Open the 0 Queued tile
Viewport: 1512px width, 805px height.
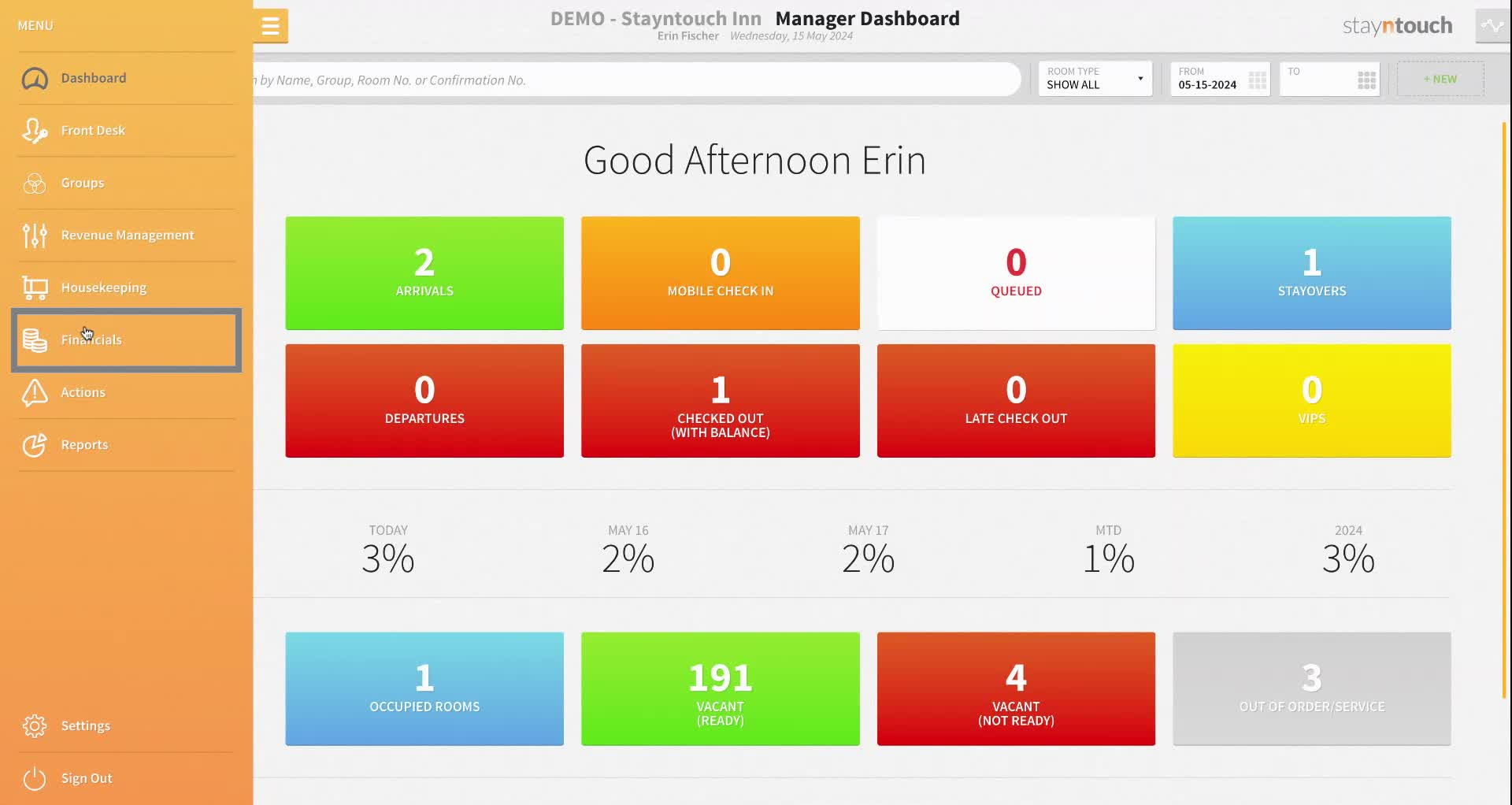[1016, 273]
